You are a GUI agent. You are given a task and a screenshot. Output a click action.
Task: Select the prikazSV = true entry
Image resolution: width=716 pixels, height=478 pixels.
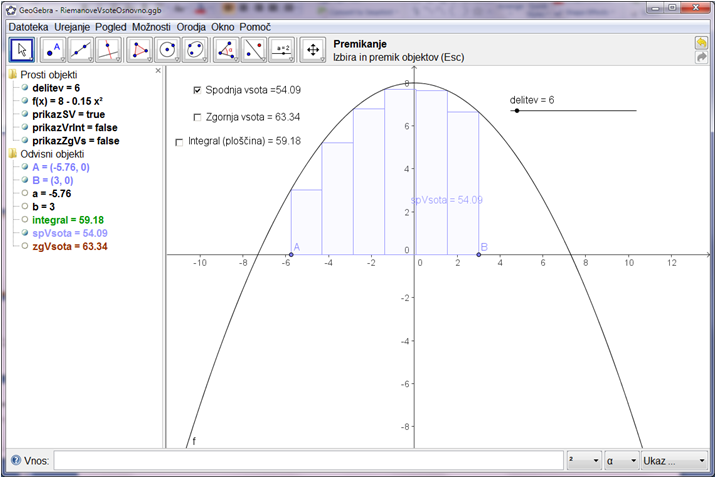coord(68,114)
